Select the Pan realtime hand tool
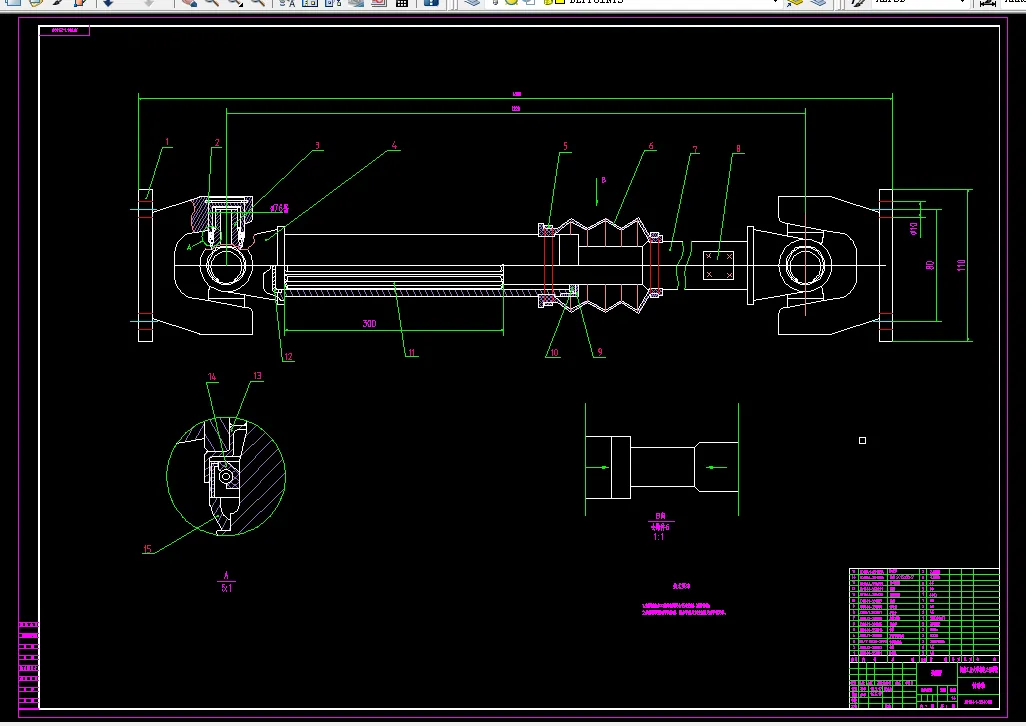The height and width of the screenshot is (726, 1026). click(189, 3)
